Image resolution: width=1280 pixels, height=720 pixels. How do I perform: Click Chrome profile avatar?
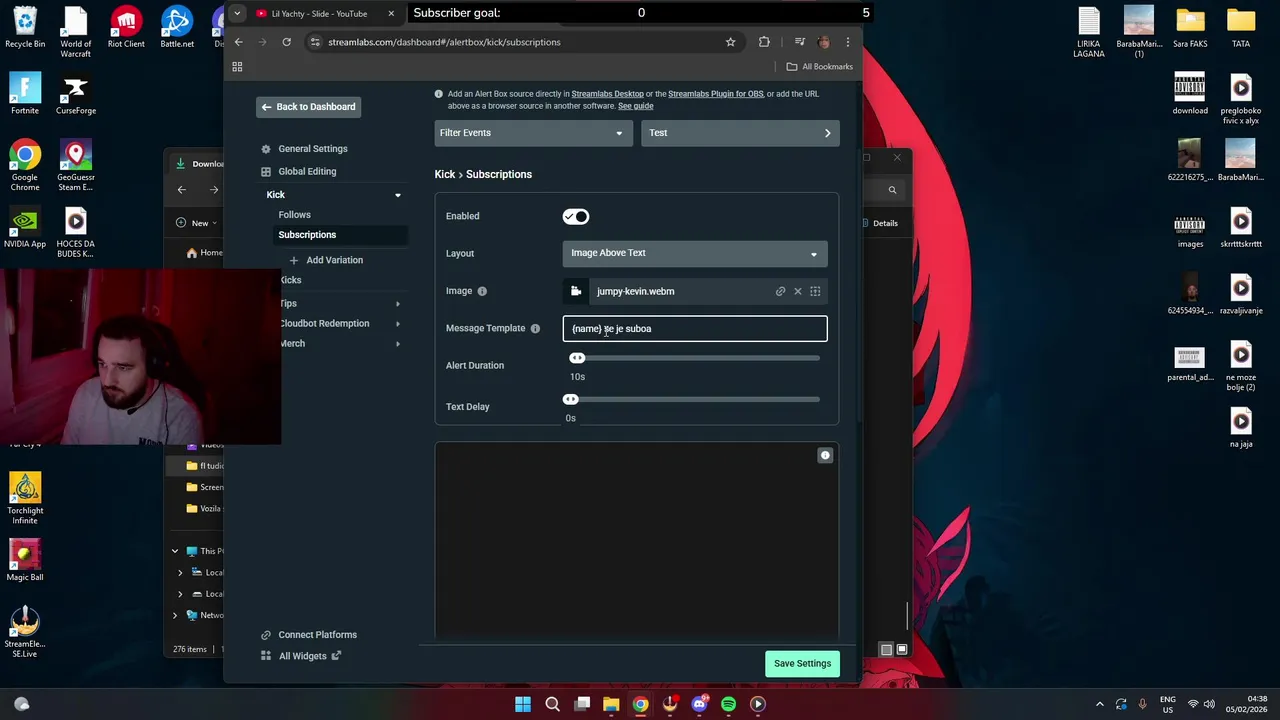point(823,42)
